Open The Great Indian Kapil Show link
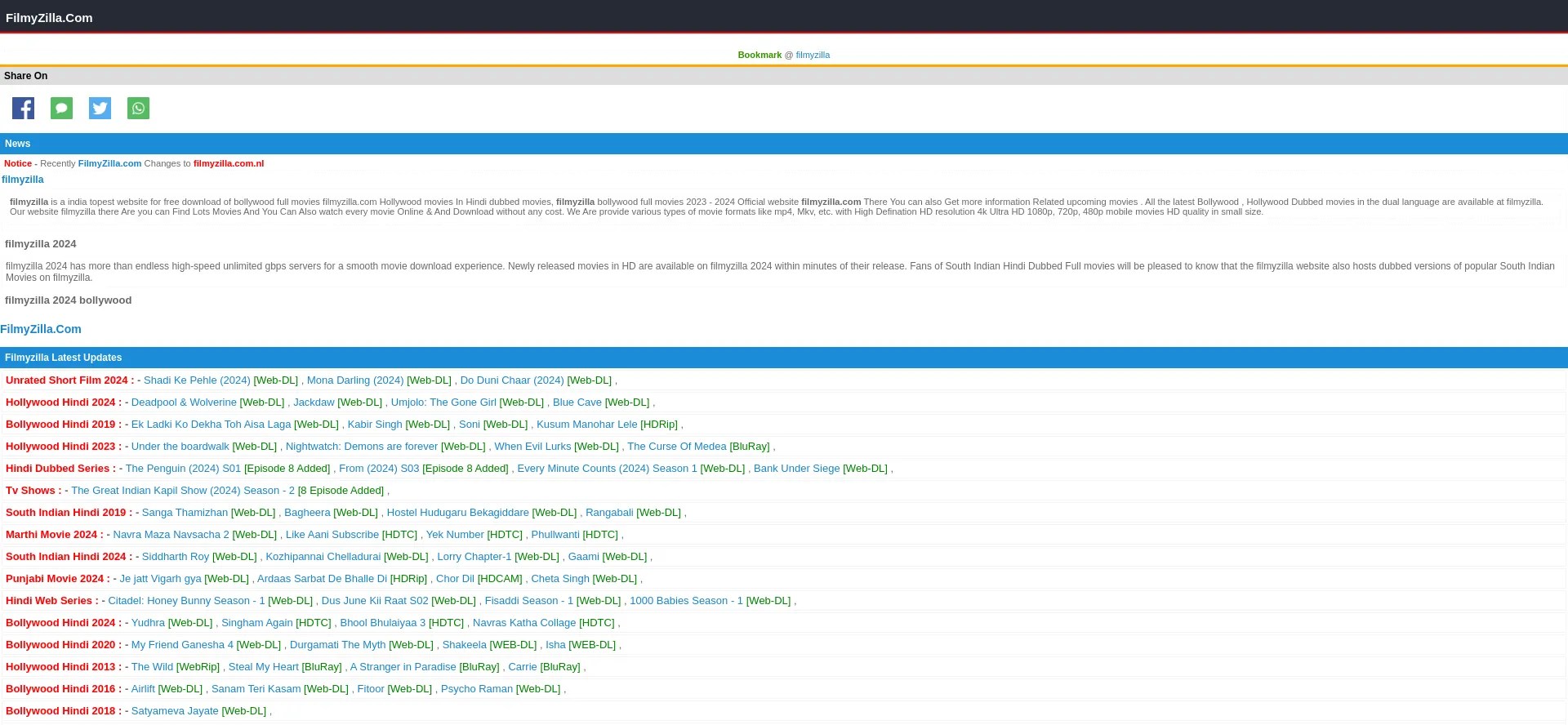 point(183,491)
